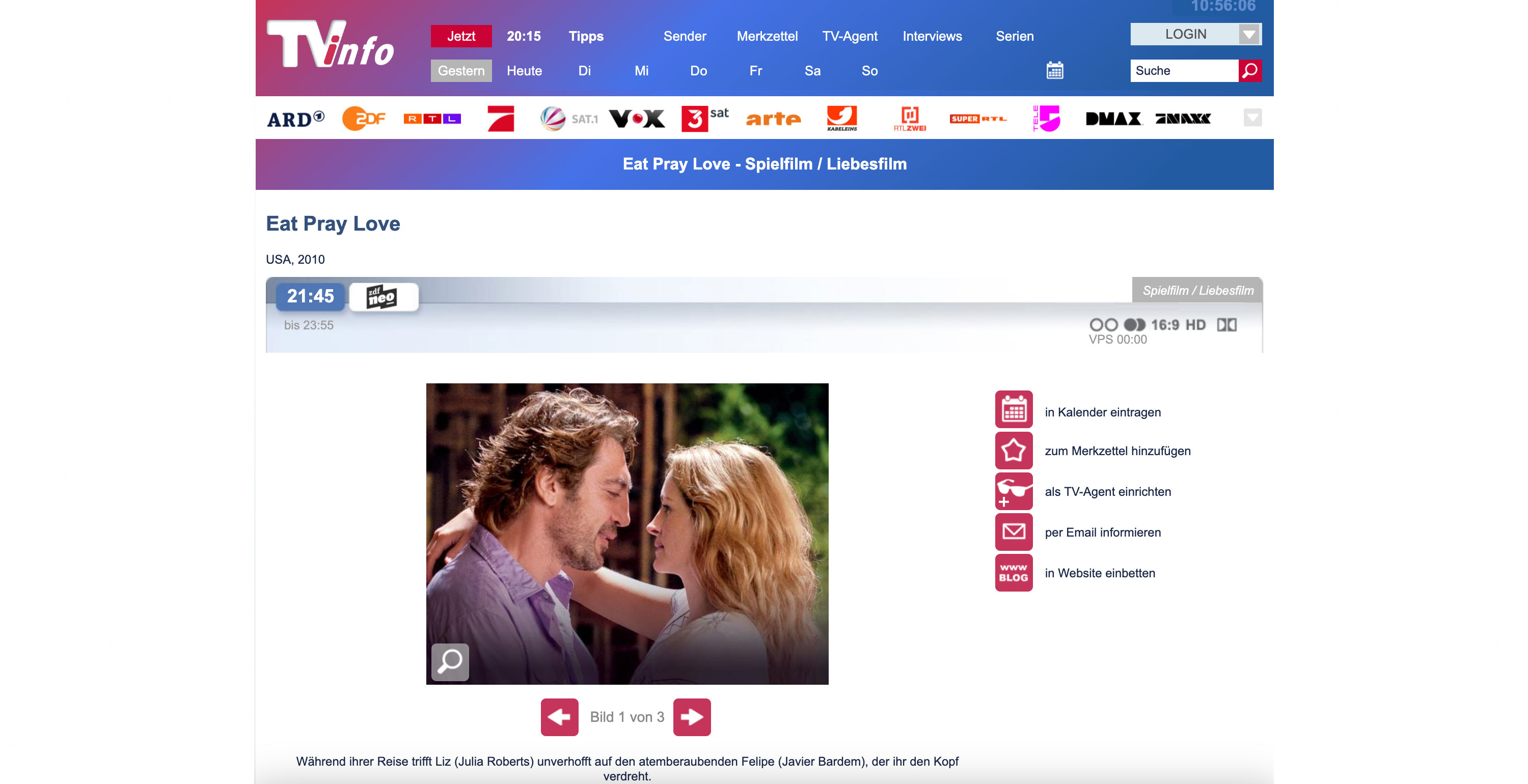Screen dimensions: 1528x784
Task: Select the ProSieben MAXX channel logo
Action: (1183, 119)
